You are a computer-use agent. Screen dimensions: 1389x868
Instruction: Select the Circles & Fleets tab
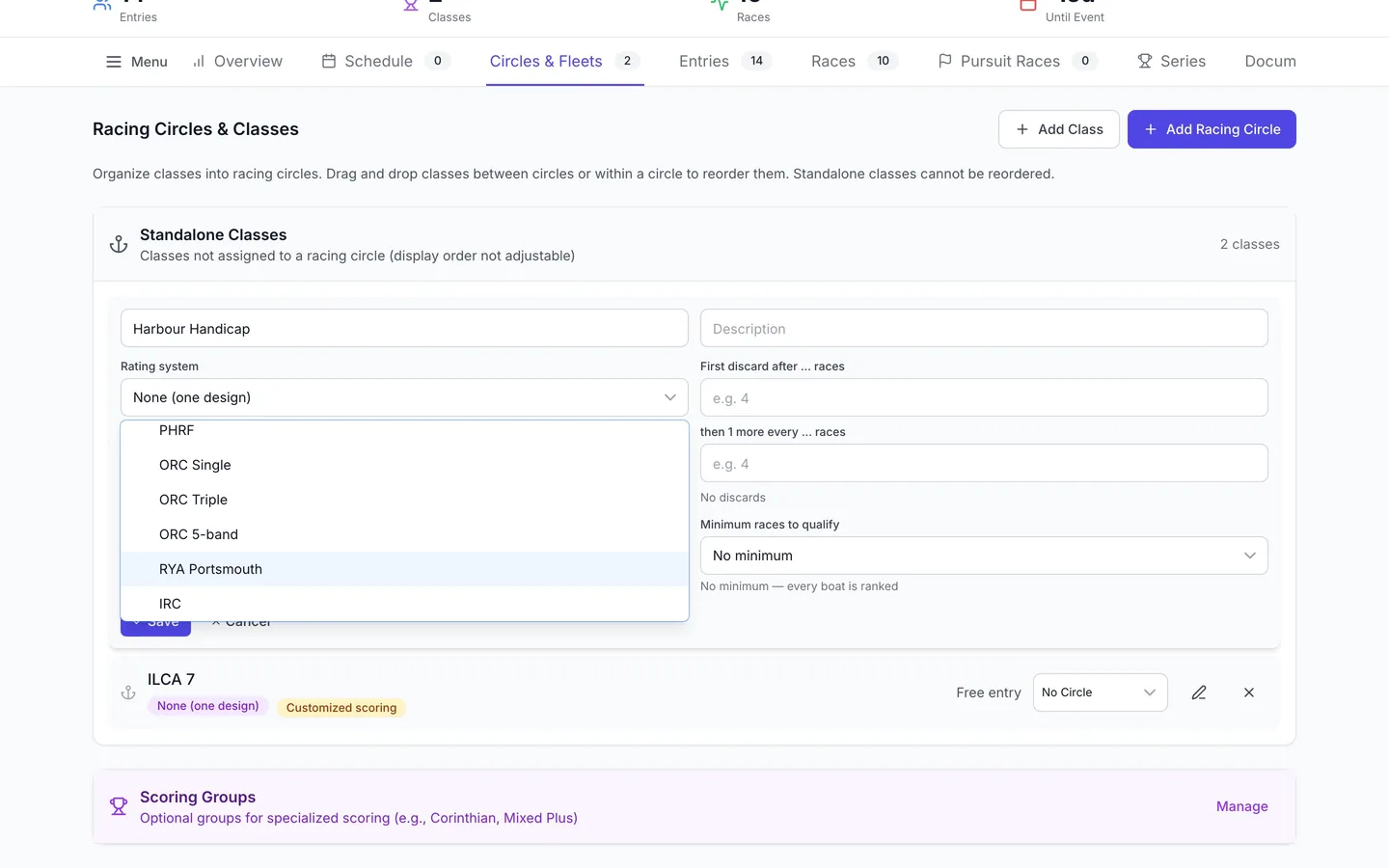565,62
